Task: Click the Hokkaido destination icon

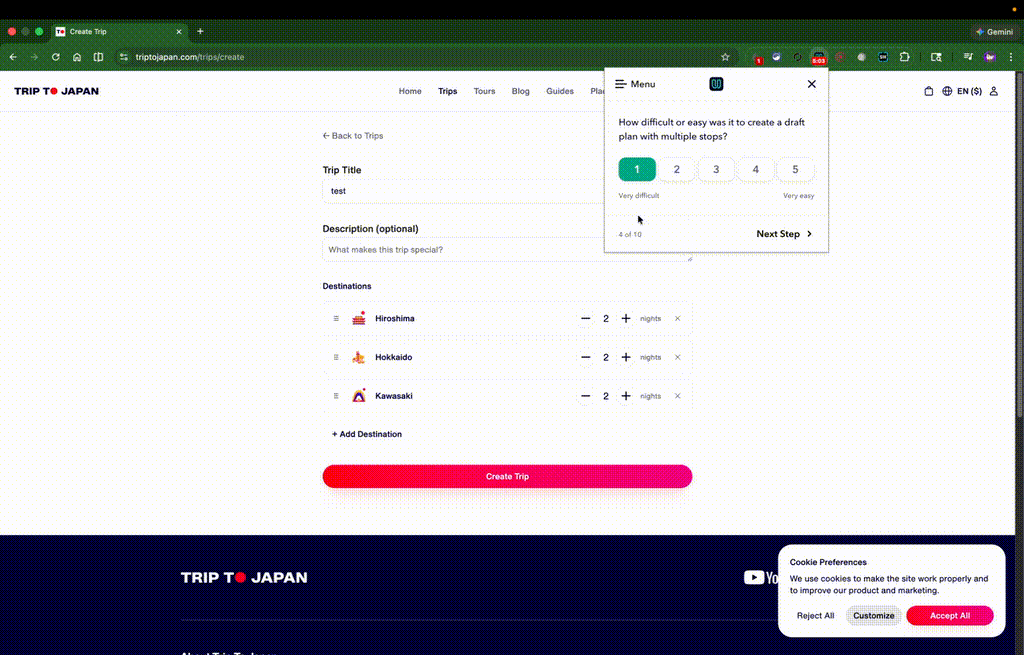Action: tap(359, 357)
